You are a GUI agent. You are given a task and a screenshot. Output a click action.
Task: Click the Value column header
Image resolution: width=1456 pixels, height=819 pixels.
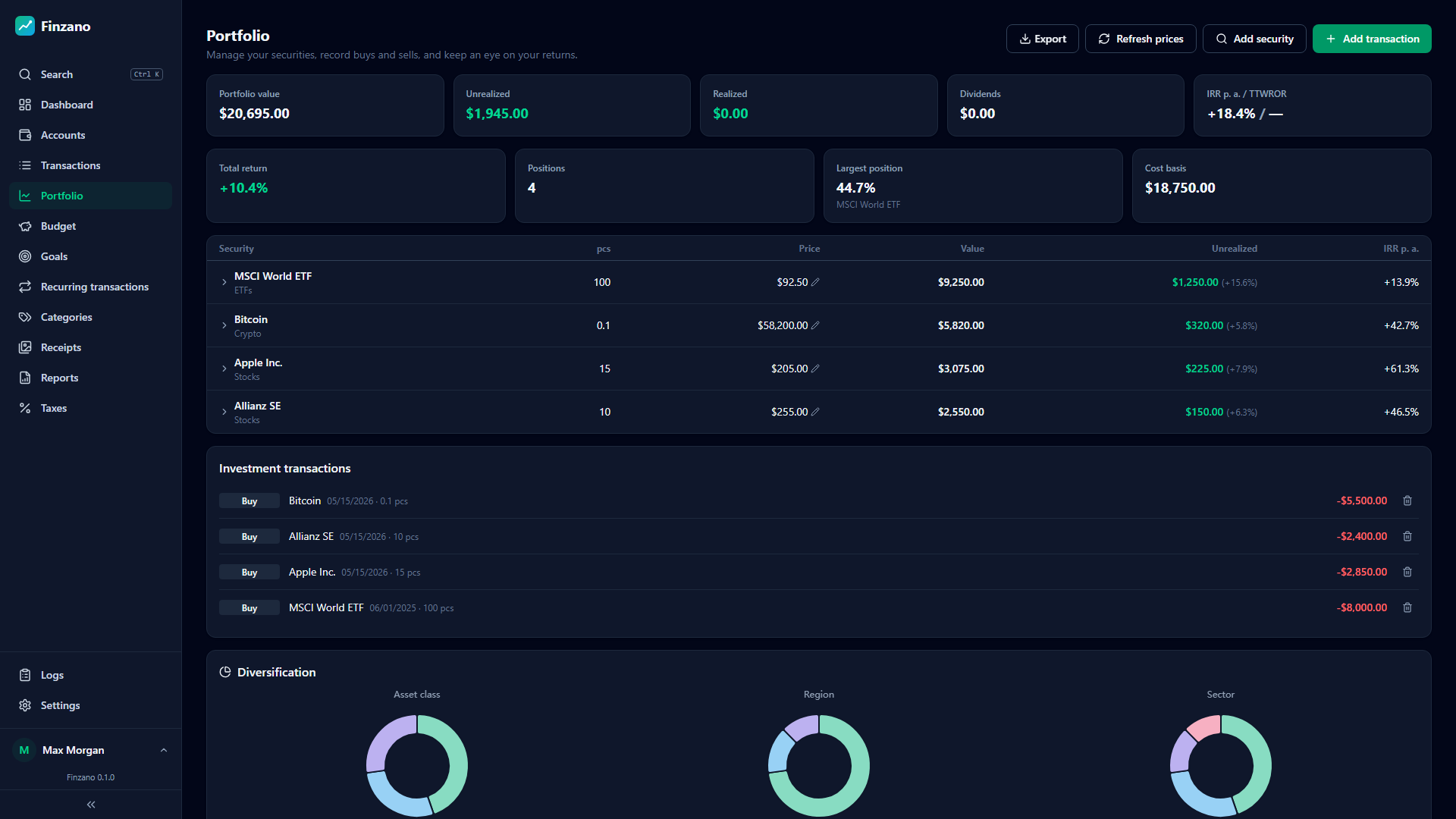click(972, 249)
